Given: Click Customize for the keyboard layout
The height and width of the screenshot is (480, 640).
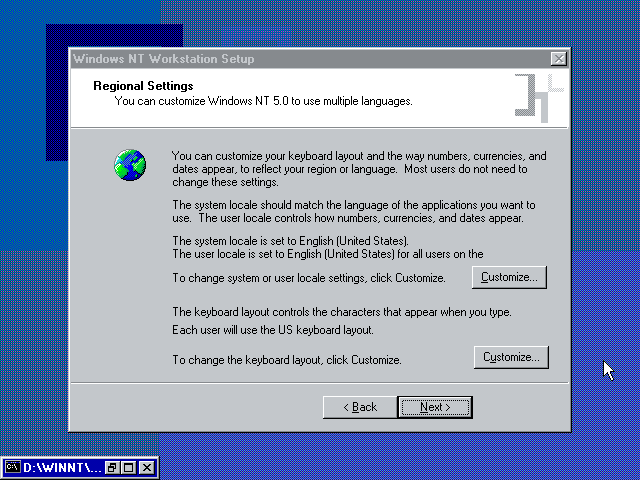Looking at the screenshot, I should (511, 358).
